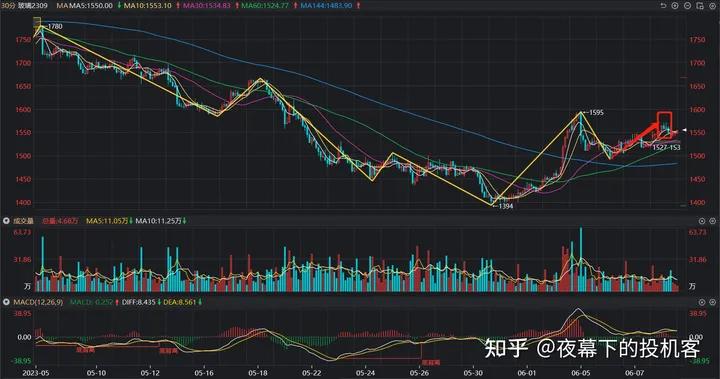Click the DEA:8.561 value label

180,302
